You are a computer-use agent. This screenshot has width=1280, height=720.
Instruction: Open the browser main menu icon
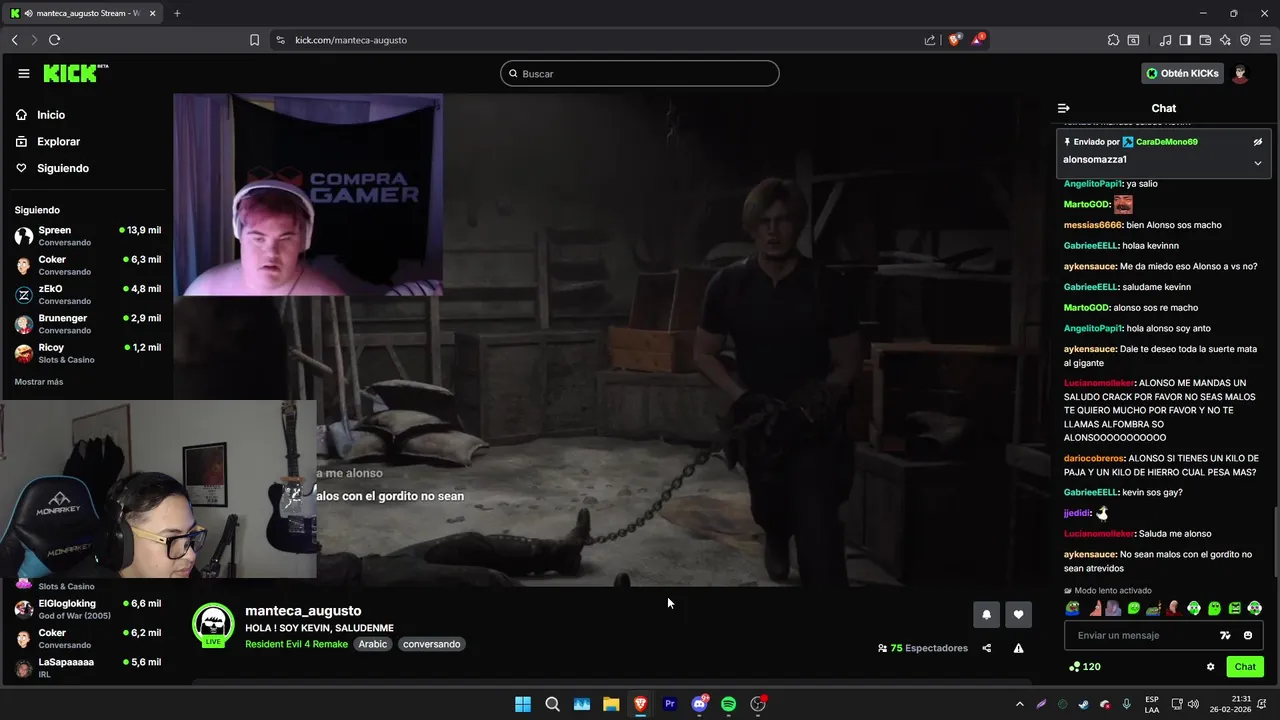coord(1265,40)
